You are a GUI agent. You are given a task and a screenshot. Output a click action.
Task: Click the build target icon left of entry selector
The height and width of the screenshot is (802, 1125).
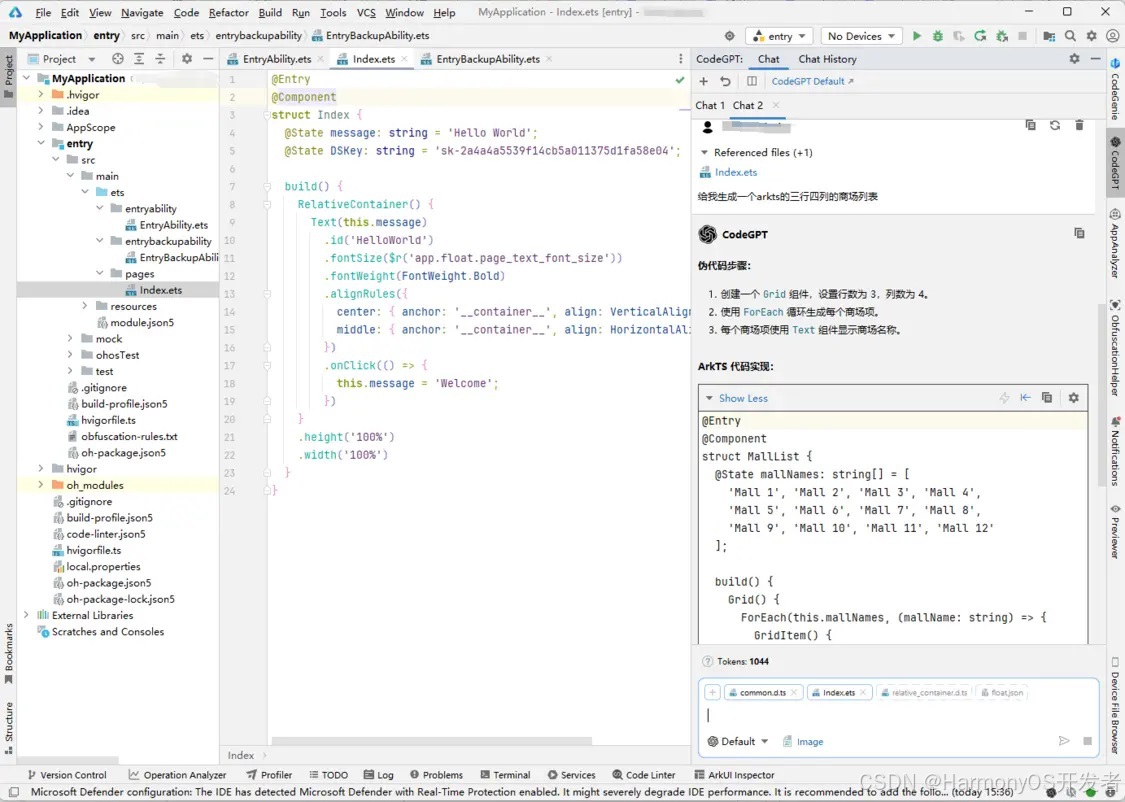729,36
